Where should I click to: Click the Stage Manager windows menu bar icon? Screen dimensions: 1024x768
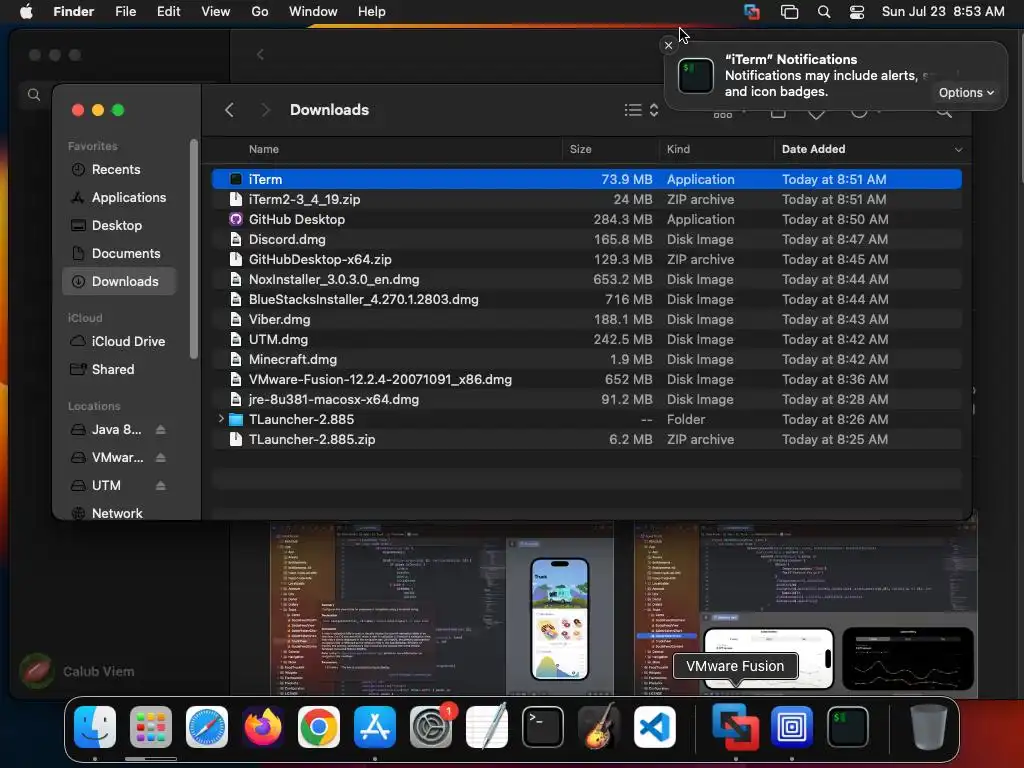[789, 12]
